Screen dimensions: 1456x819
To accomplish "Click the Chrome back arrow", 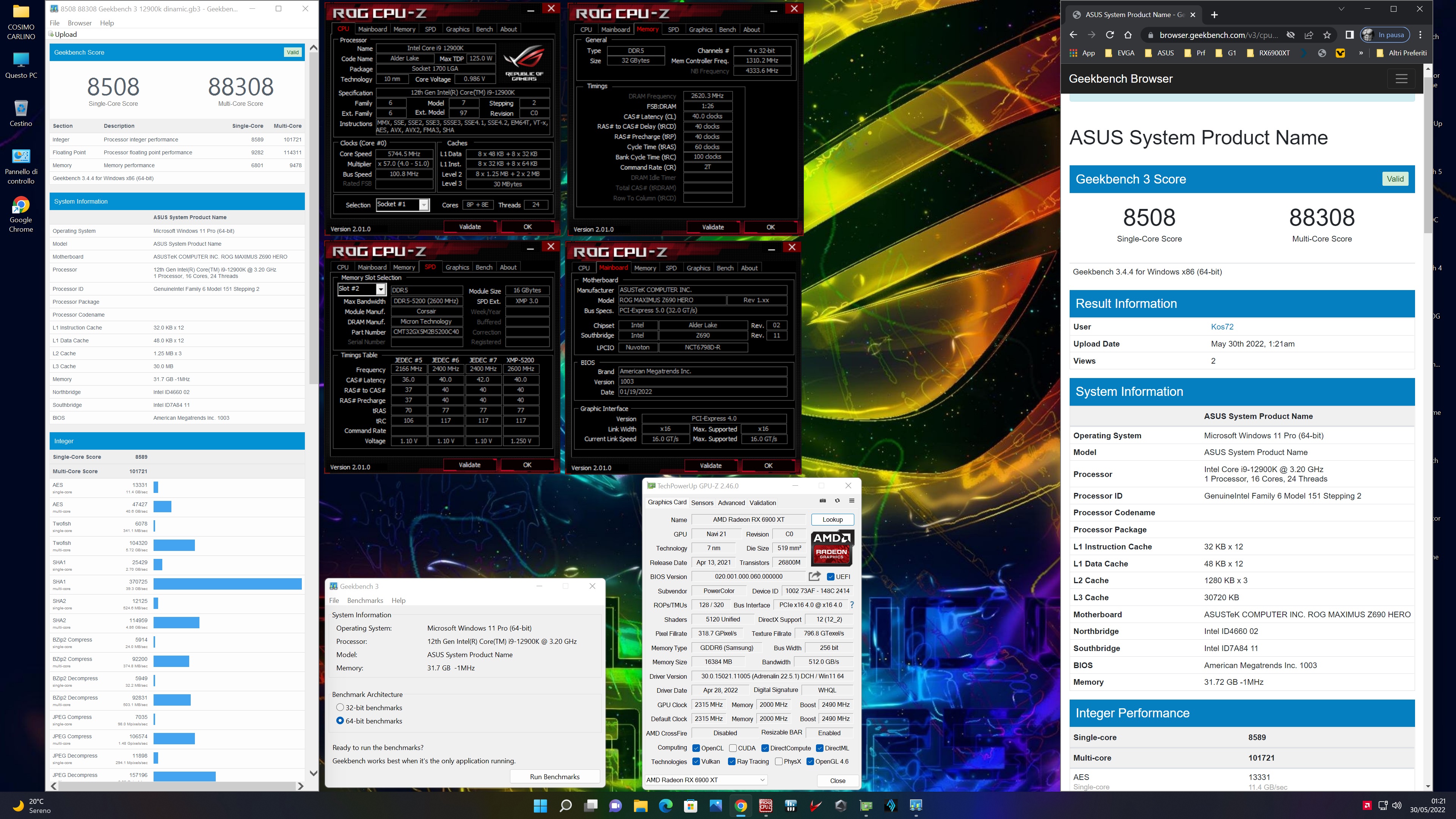I will pos(1073,35).
